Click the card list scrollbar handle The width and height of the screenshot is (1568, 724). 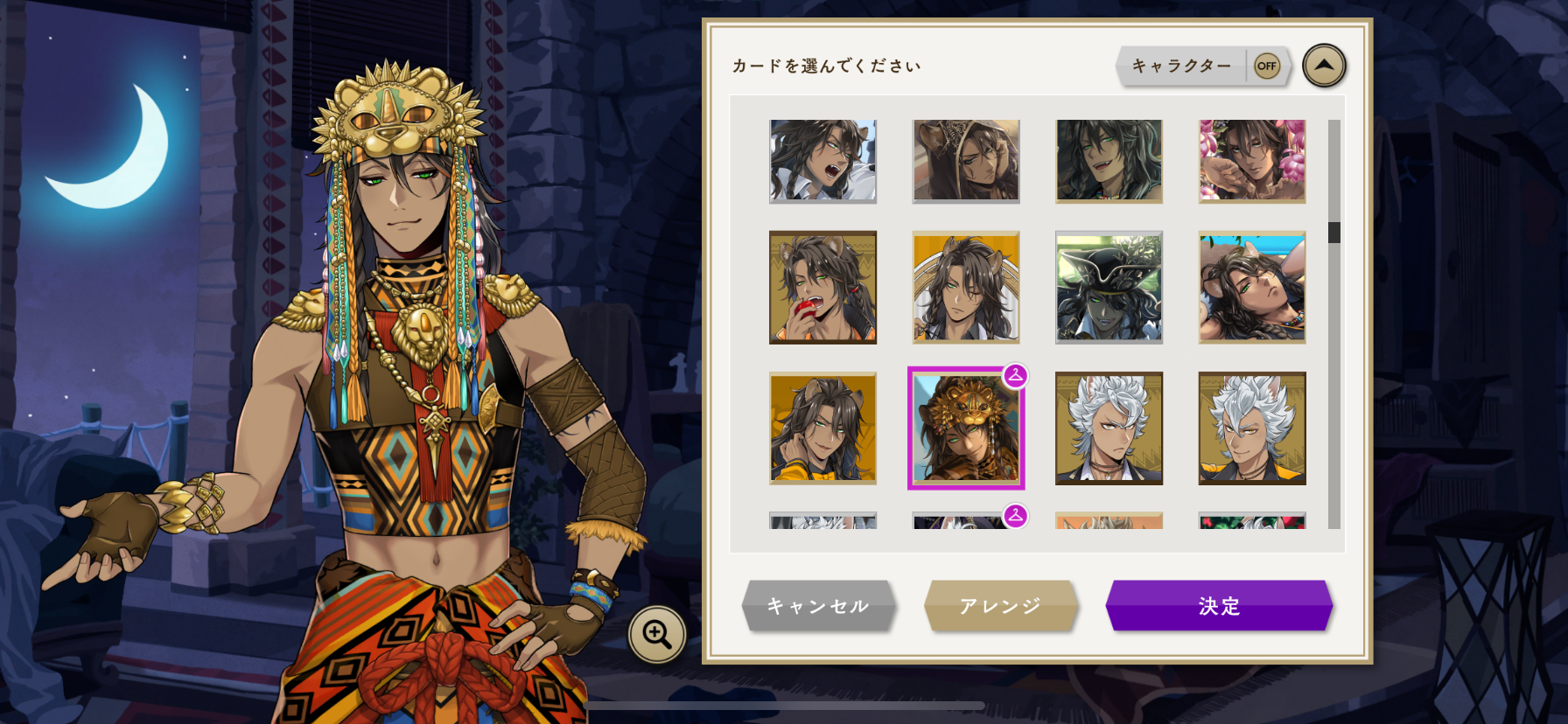[1334, 233]
